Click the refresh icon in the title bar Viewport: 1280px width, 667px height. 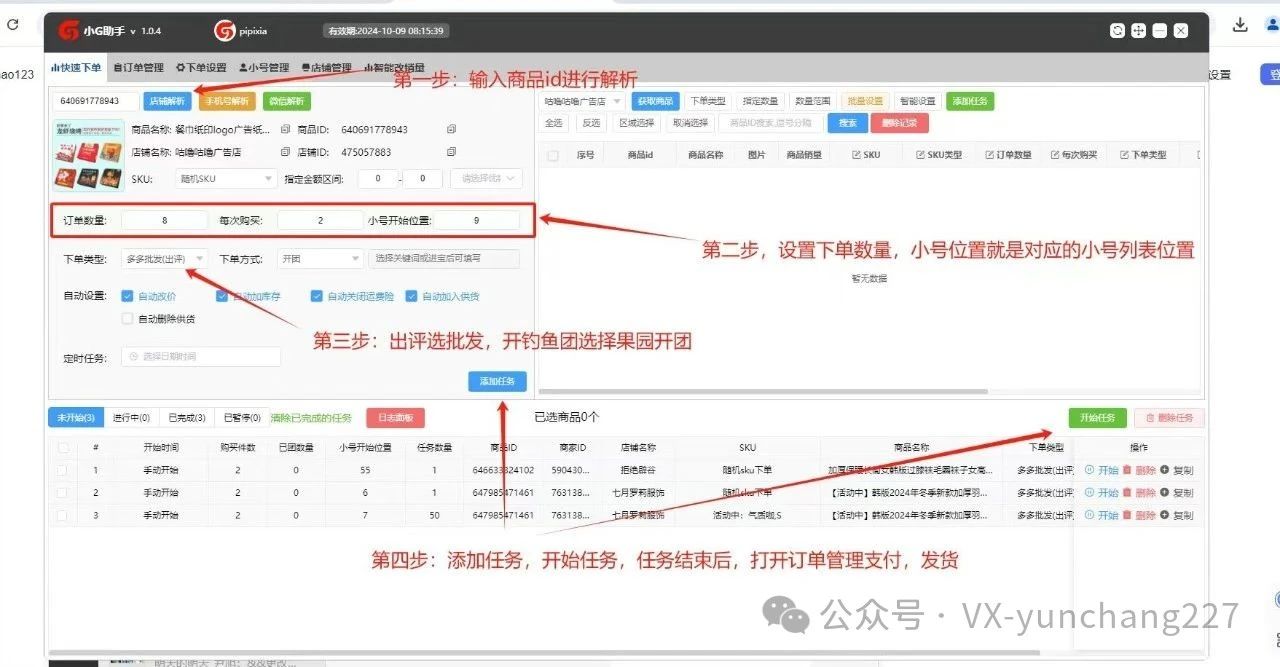pos(1117,31)
